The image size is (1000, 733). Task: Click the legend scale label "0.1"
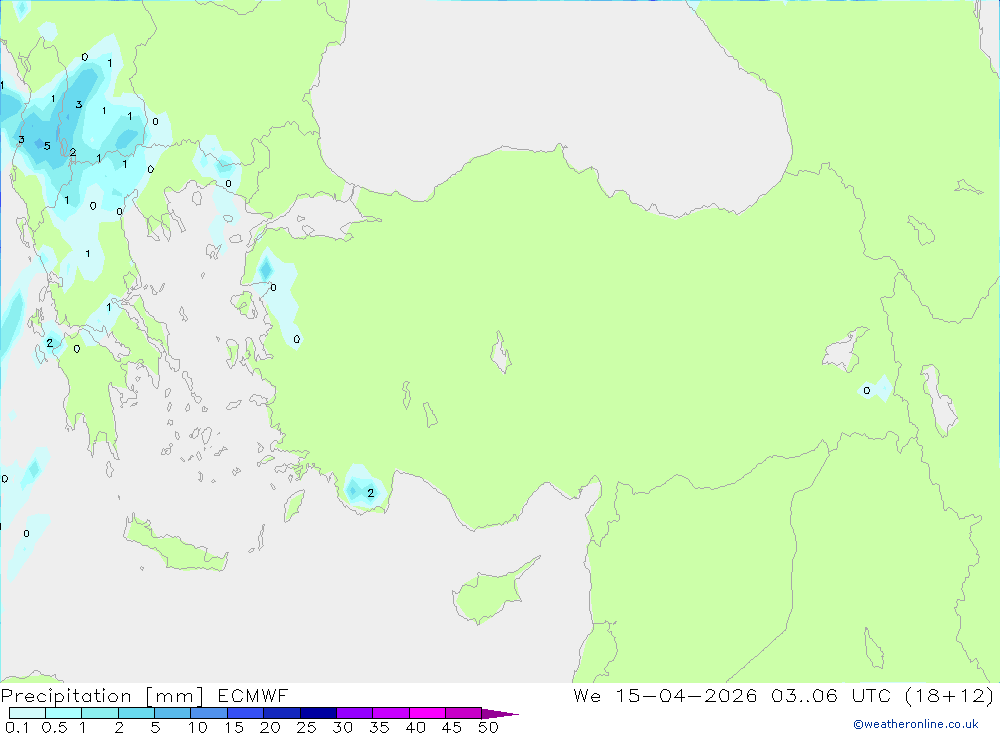[x=17, y=727]
